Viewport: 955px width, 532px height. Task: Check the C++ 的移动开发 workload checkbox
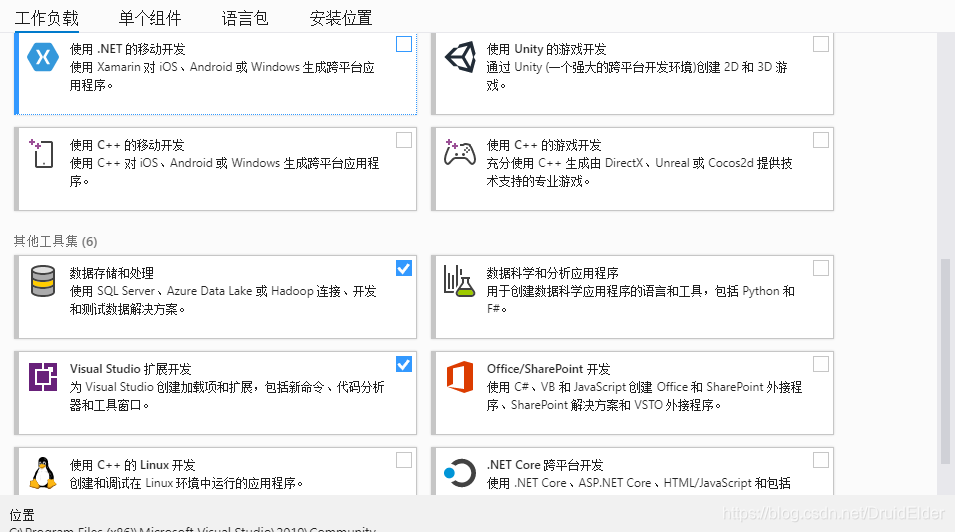coord(404,140)
